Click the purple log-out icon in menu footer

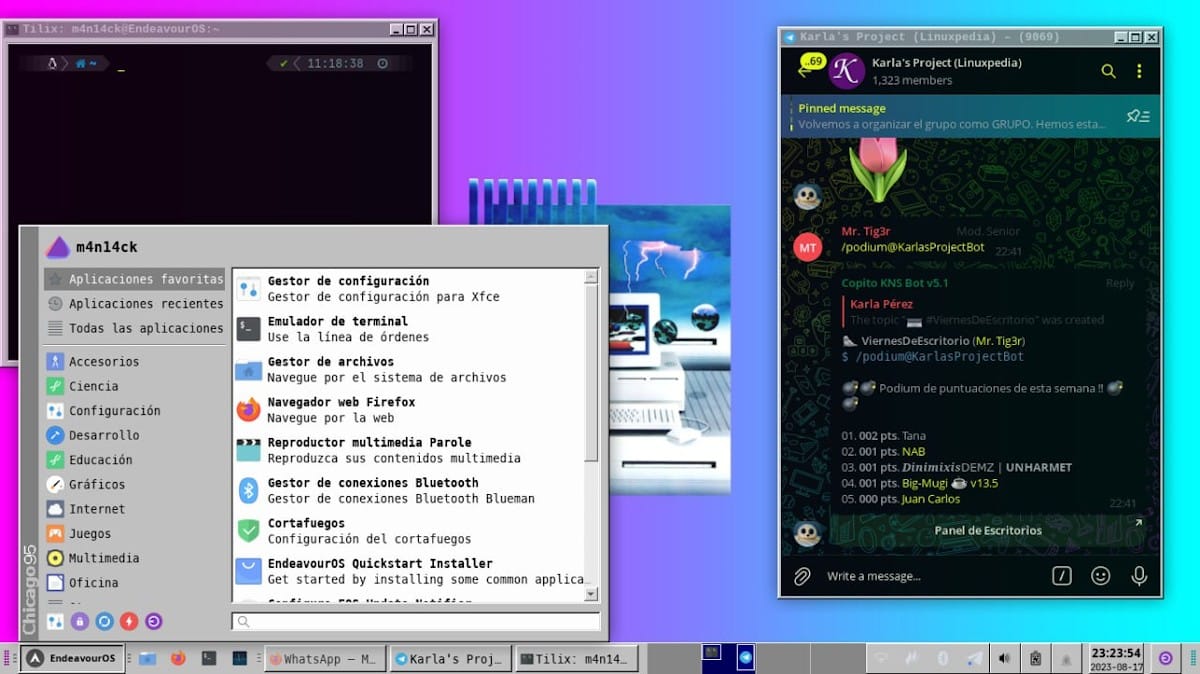pos(153,621)
